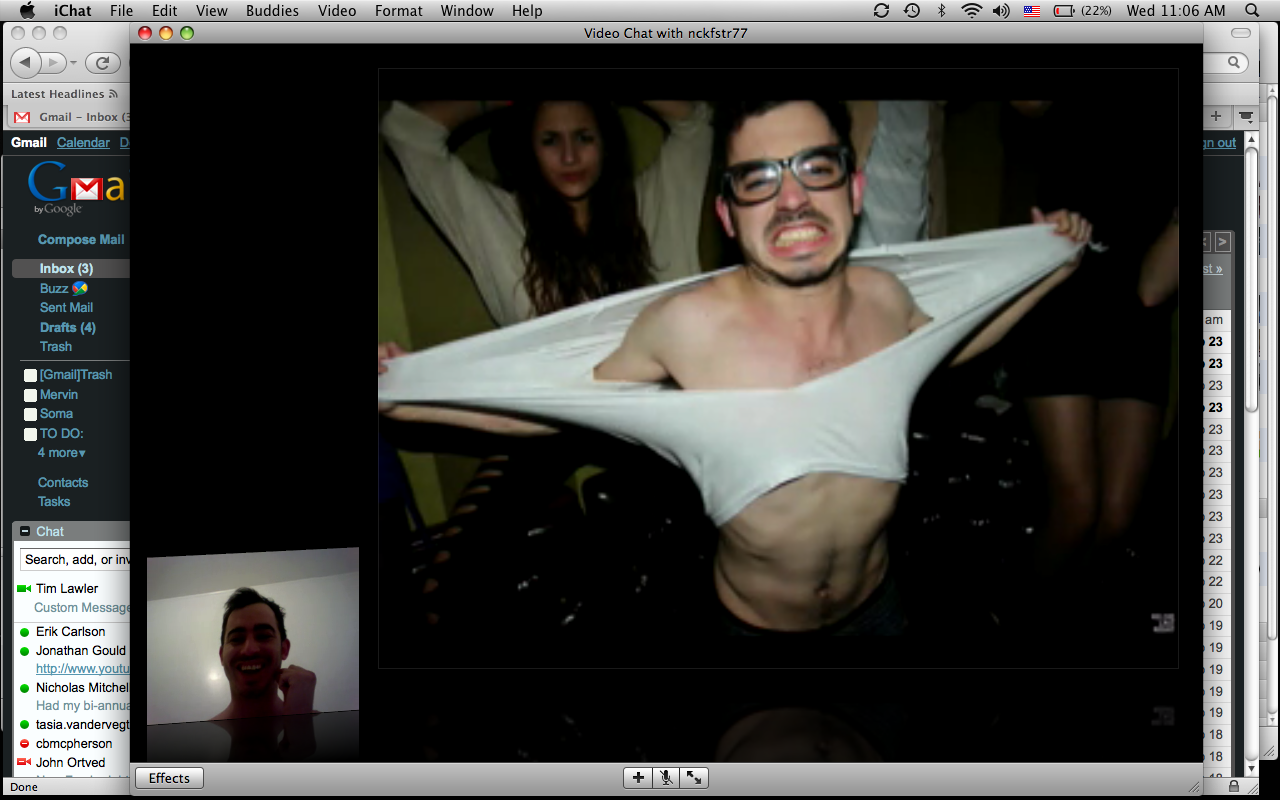Click the Gmail logo
Screen dimensions: 1280x800
[x=76, y=188]
